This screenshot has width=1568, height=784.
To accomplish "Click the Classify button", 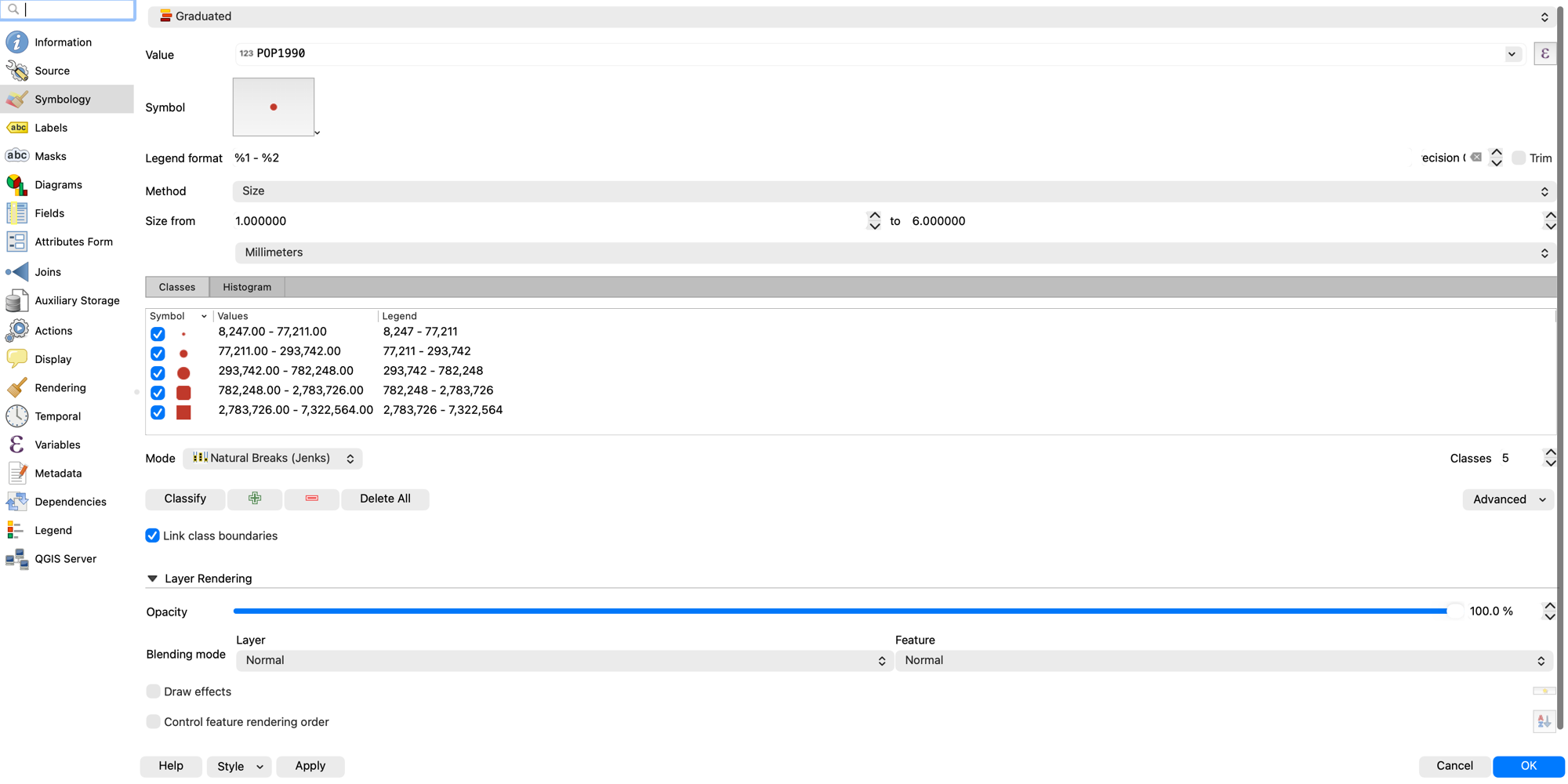I will [185, 499].
